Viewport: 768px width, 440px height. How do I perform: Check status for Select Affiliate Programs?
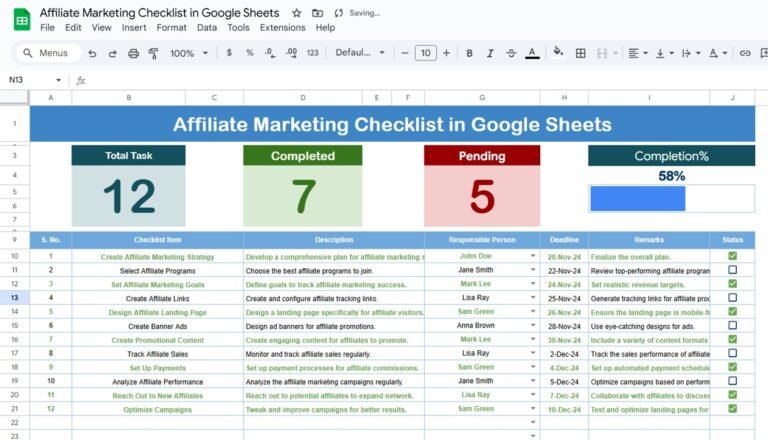(x=732, y=270)
